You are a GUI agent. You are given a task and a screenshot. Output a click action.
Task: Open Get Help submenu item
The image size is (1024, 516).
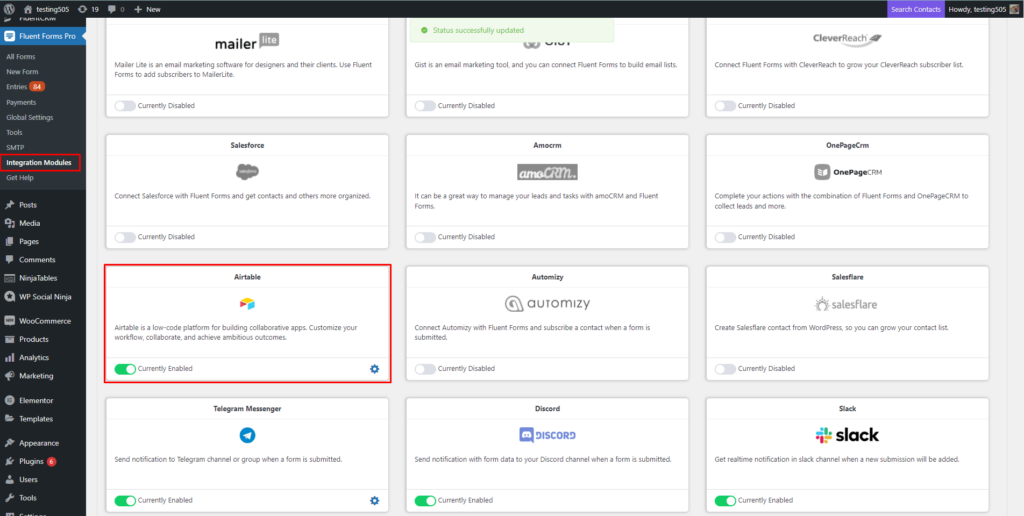(x=20, y=177)
